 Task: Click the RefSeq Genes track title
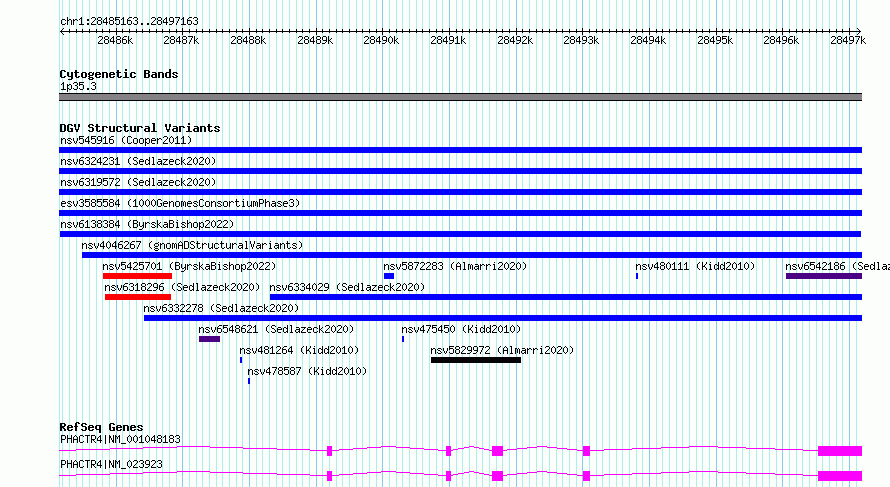click(x=101, y=427)
